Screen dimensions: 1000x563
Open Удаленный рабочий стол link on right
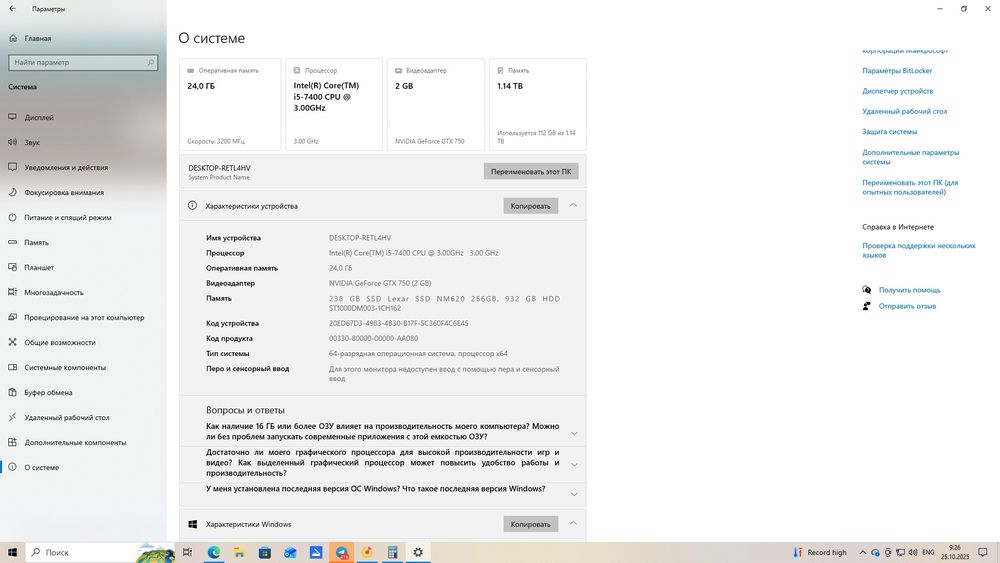pos(904,112)
